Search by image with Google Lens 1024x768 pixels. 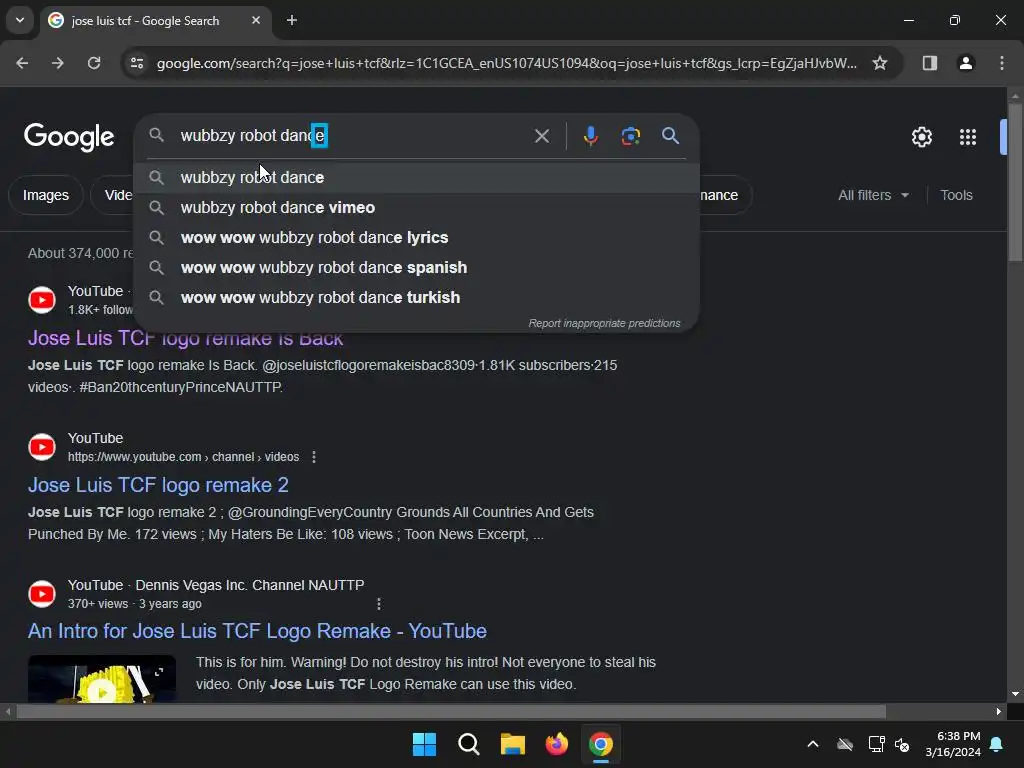[630, 136]
